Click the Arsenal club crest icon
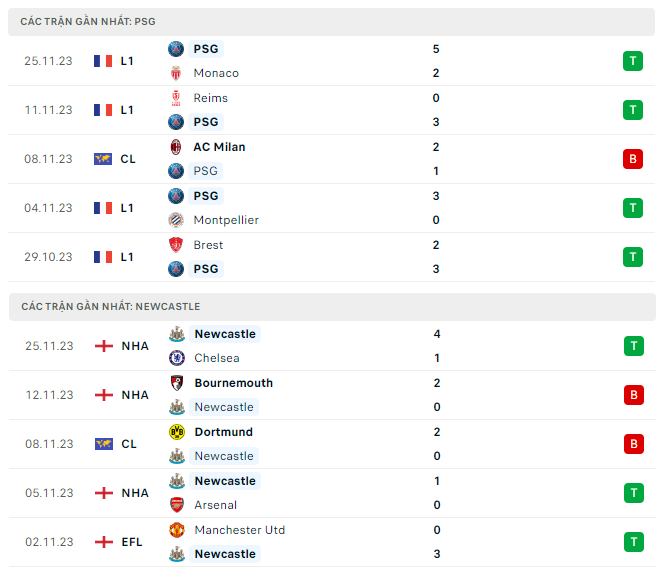The height and width of the screenshot is (573, 663). tap(177, 505)
